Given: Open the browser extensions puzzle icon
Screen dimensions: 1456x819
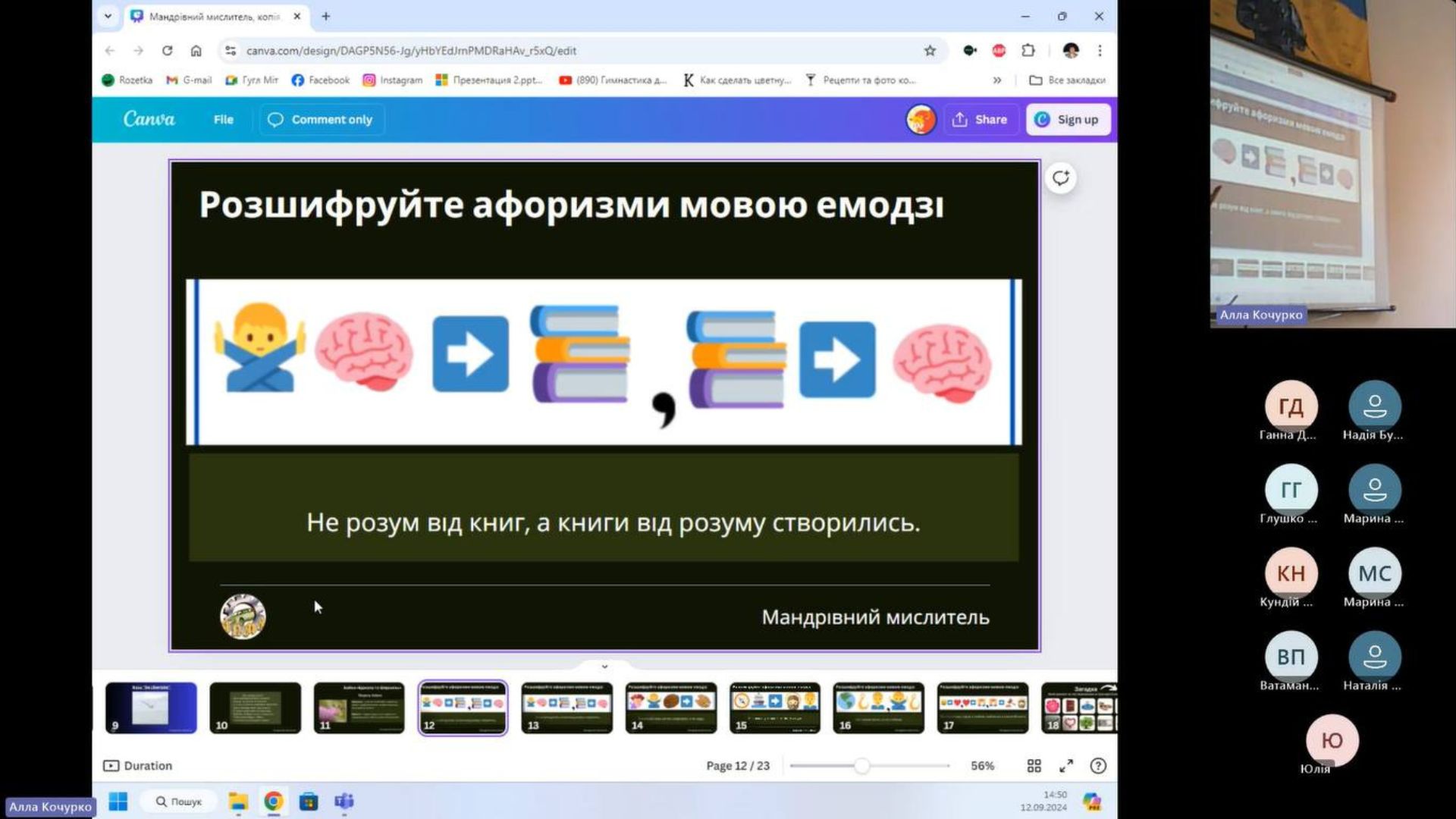Looking at the screenshot, I should [x=1028, y=51].
